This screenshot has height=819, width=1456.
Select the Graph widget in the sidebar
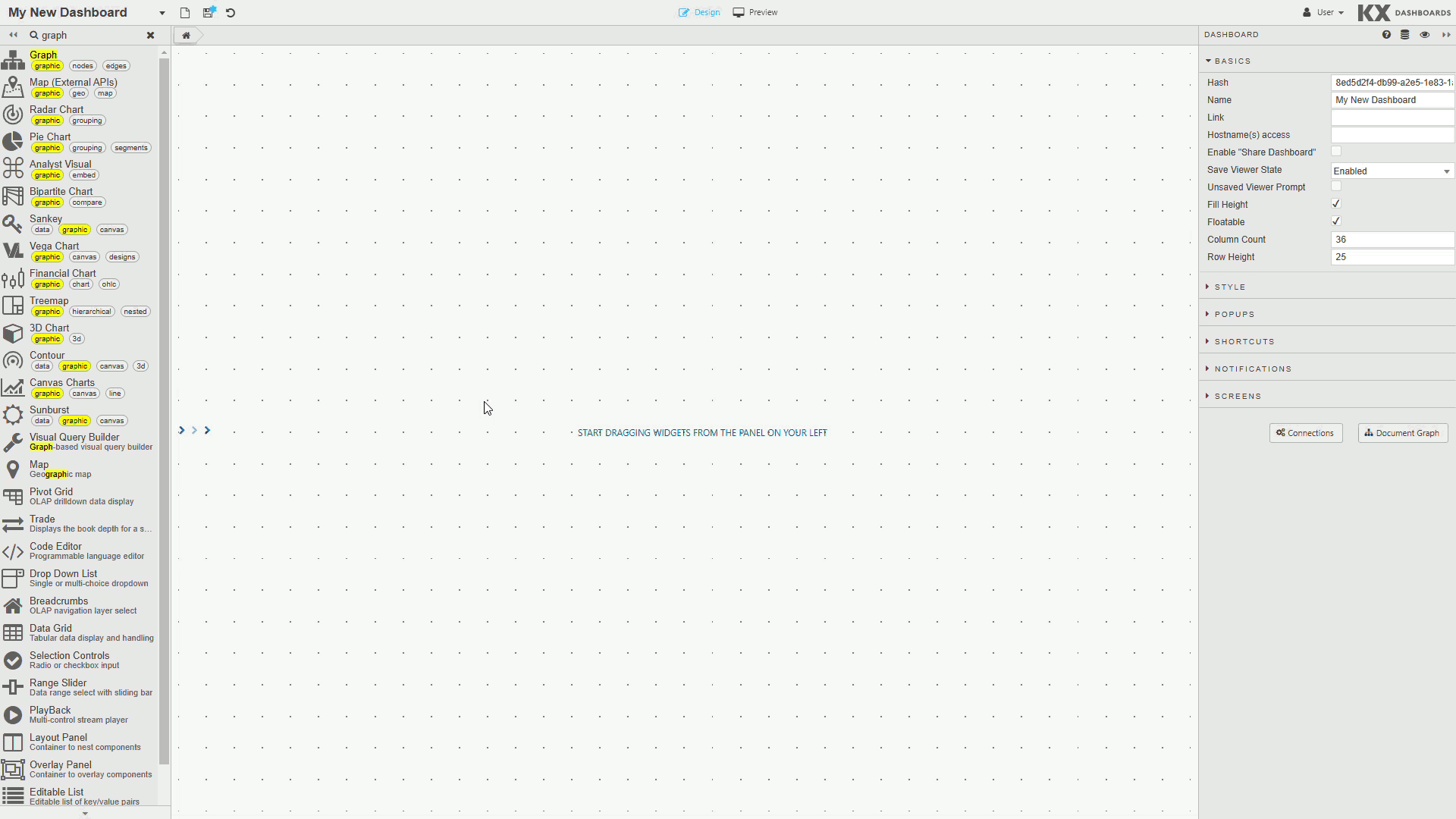point(43,55)
